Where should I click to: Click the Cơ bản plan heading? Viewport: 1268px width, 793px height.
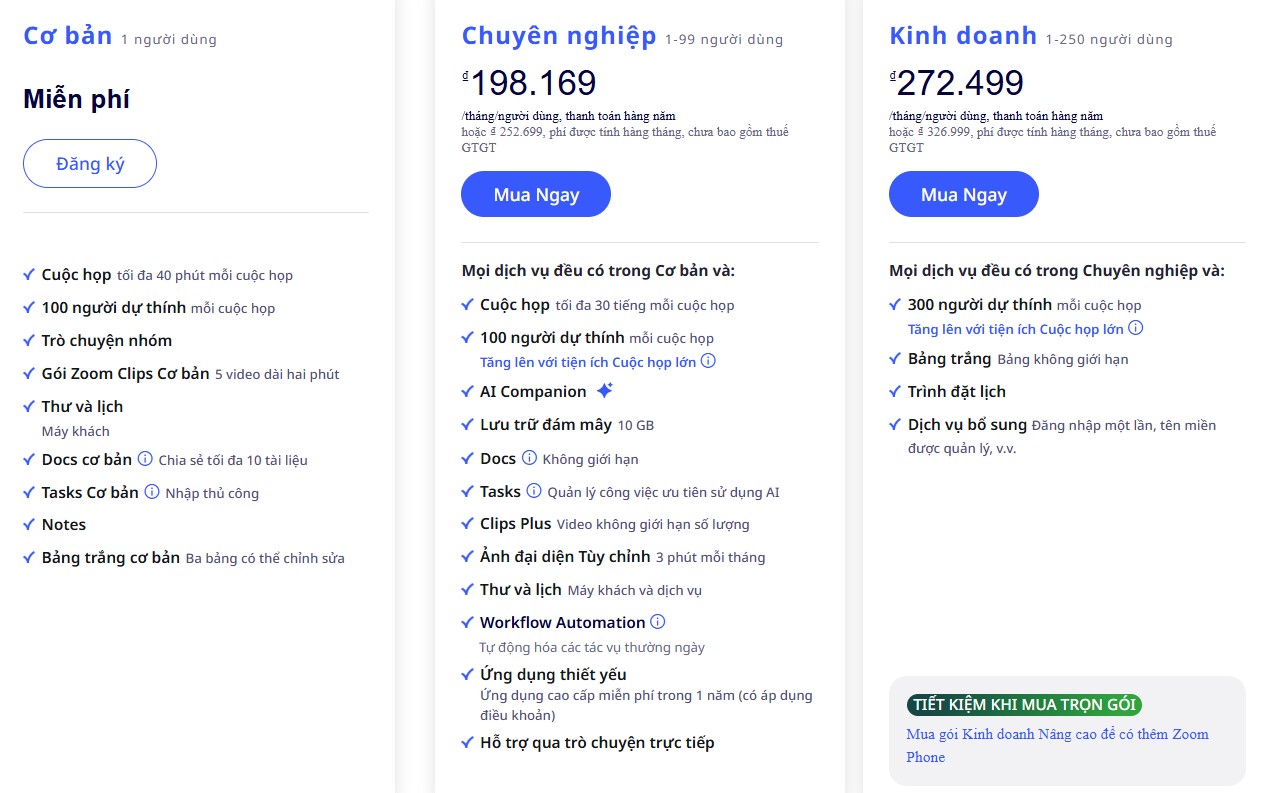click(x=68, y=36)
